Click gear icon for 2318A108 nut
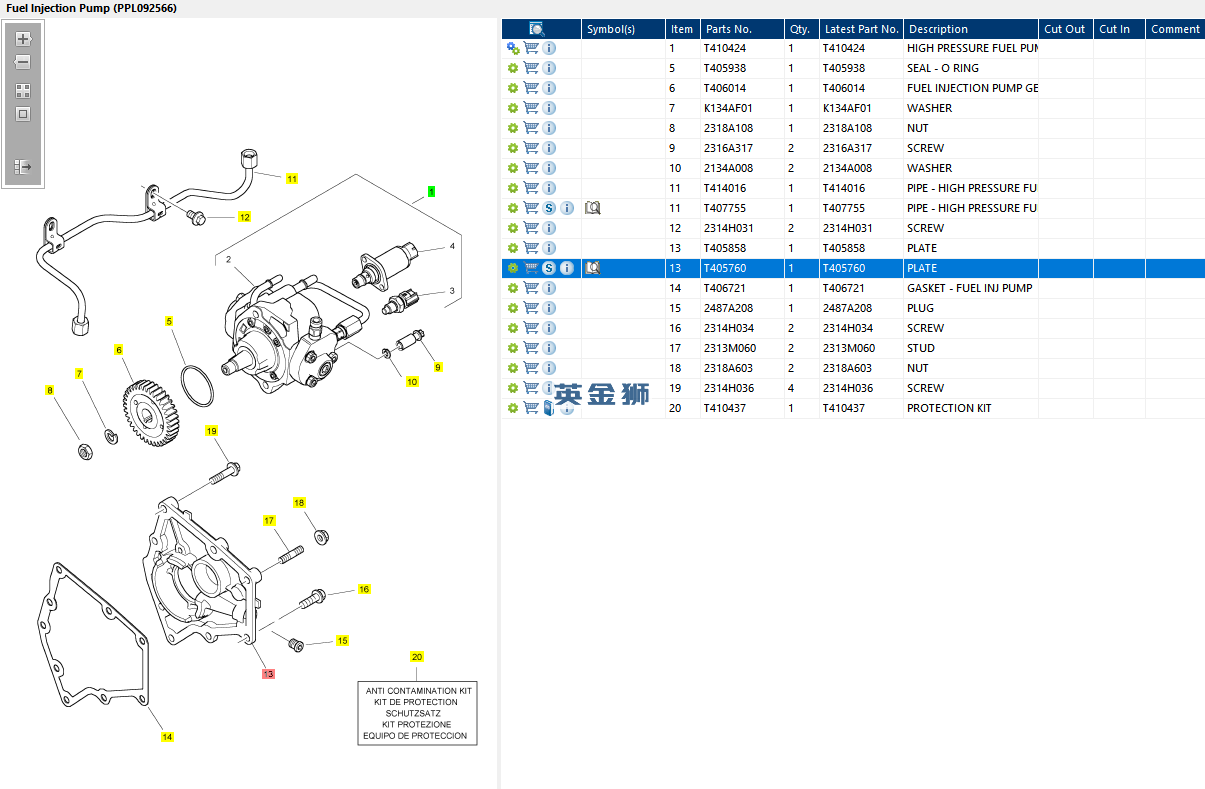The width and height of the screenshot is (1205, 789). pyautogui.click(x=513, y=128)
